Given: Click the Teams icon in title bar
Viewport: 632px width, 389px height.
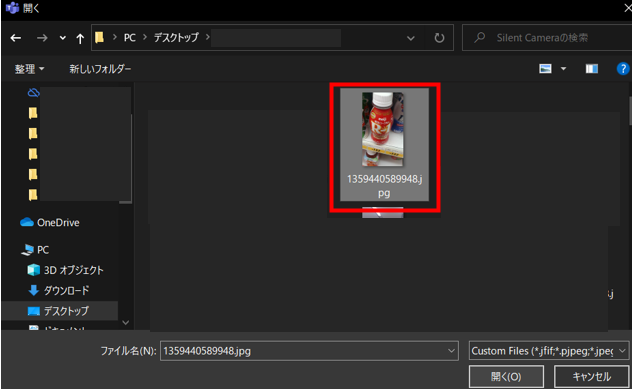Looking at the screenshot, I should 12,8.
